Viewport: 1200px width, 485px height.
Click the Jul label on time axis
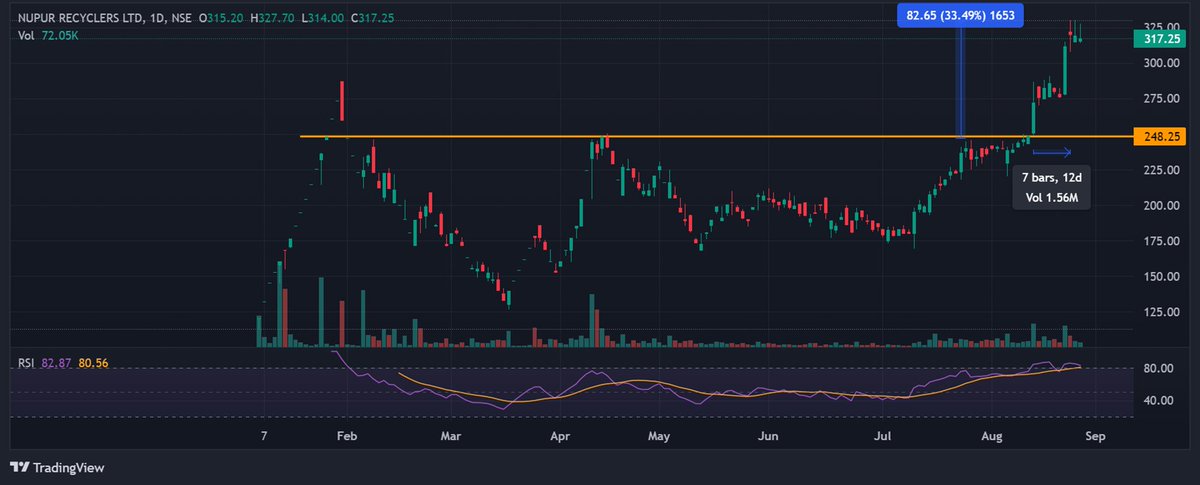coord(883,437)
